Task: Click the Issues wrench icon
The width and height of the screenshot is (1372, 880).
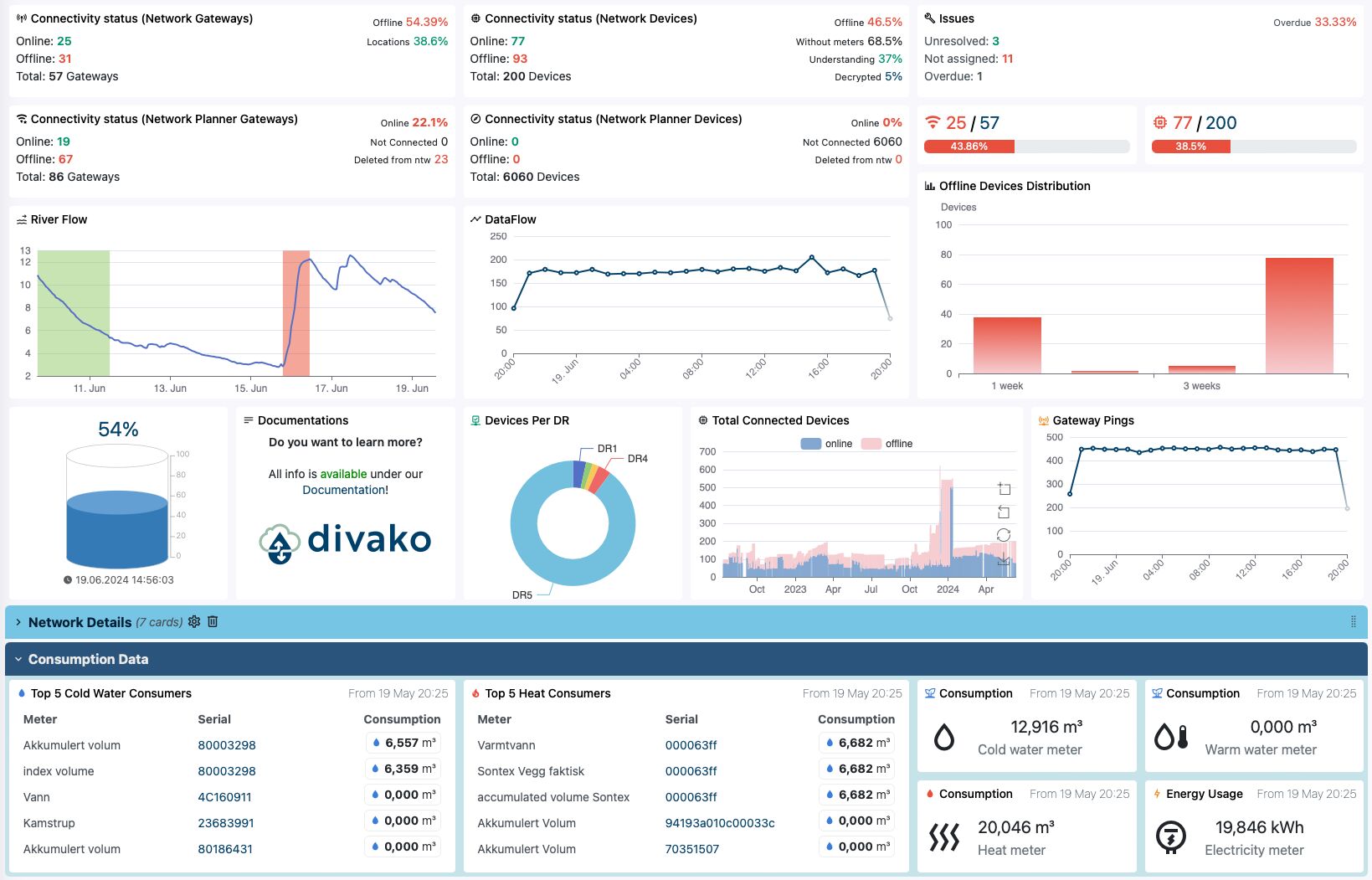Action: coord(930,18)
